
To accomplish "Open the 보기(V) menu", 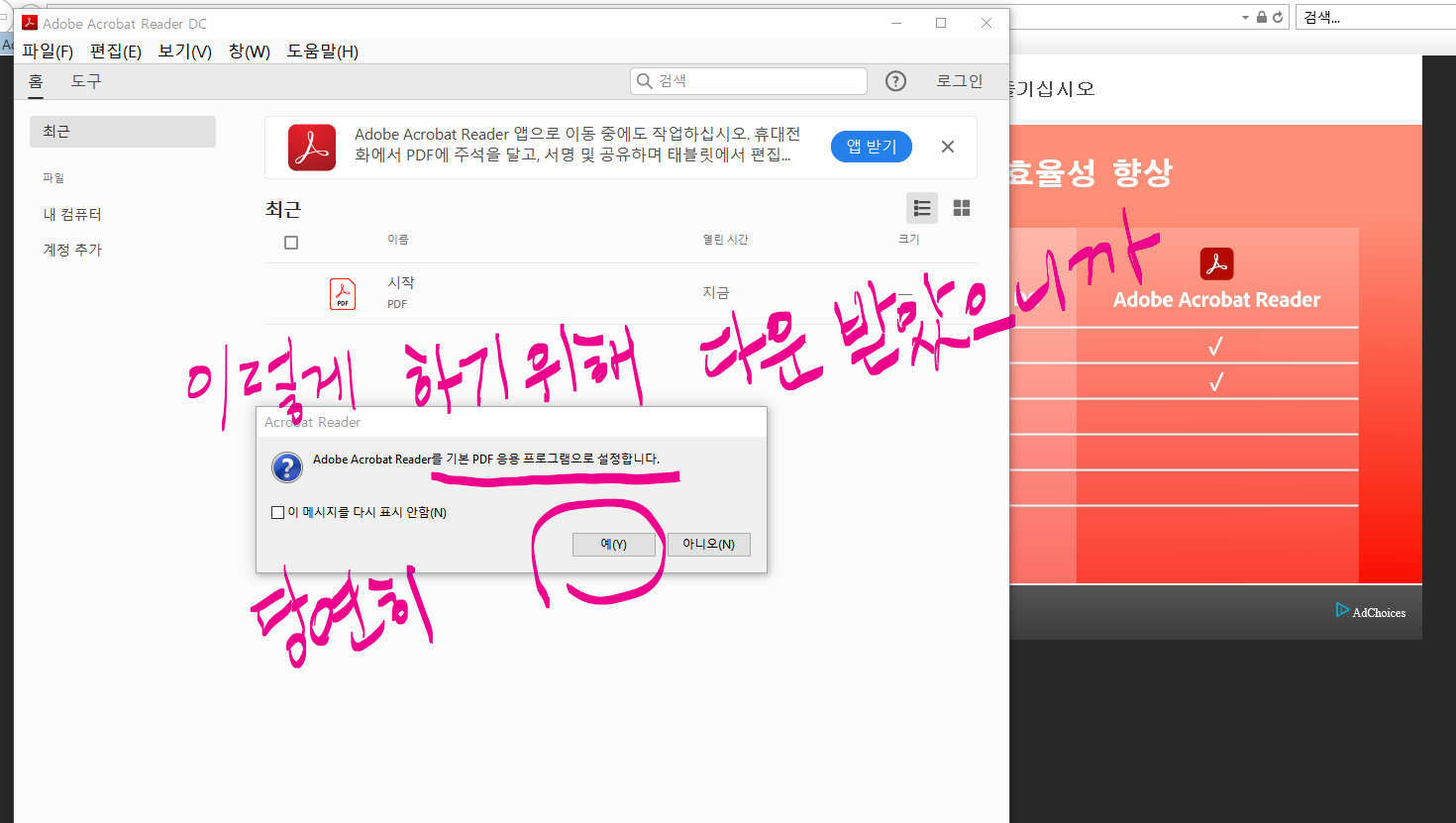I will click(185, 51).
